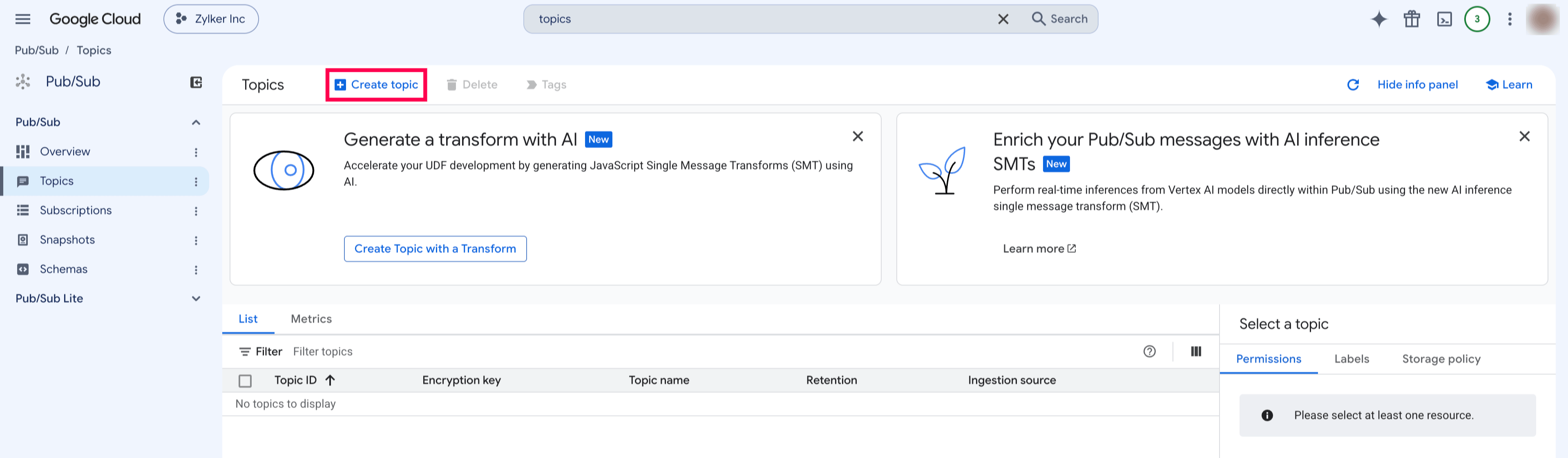Open the top bar more options menu
1568x458 pixels.
(x=1510, y=19)
